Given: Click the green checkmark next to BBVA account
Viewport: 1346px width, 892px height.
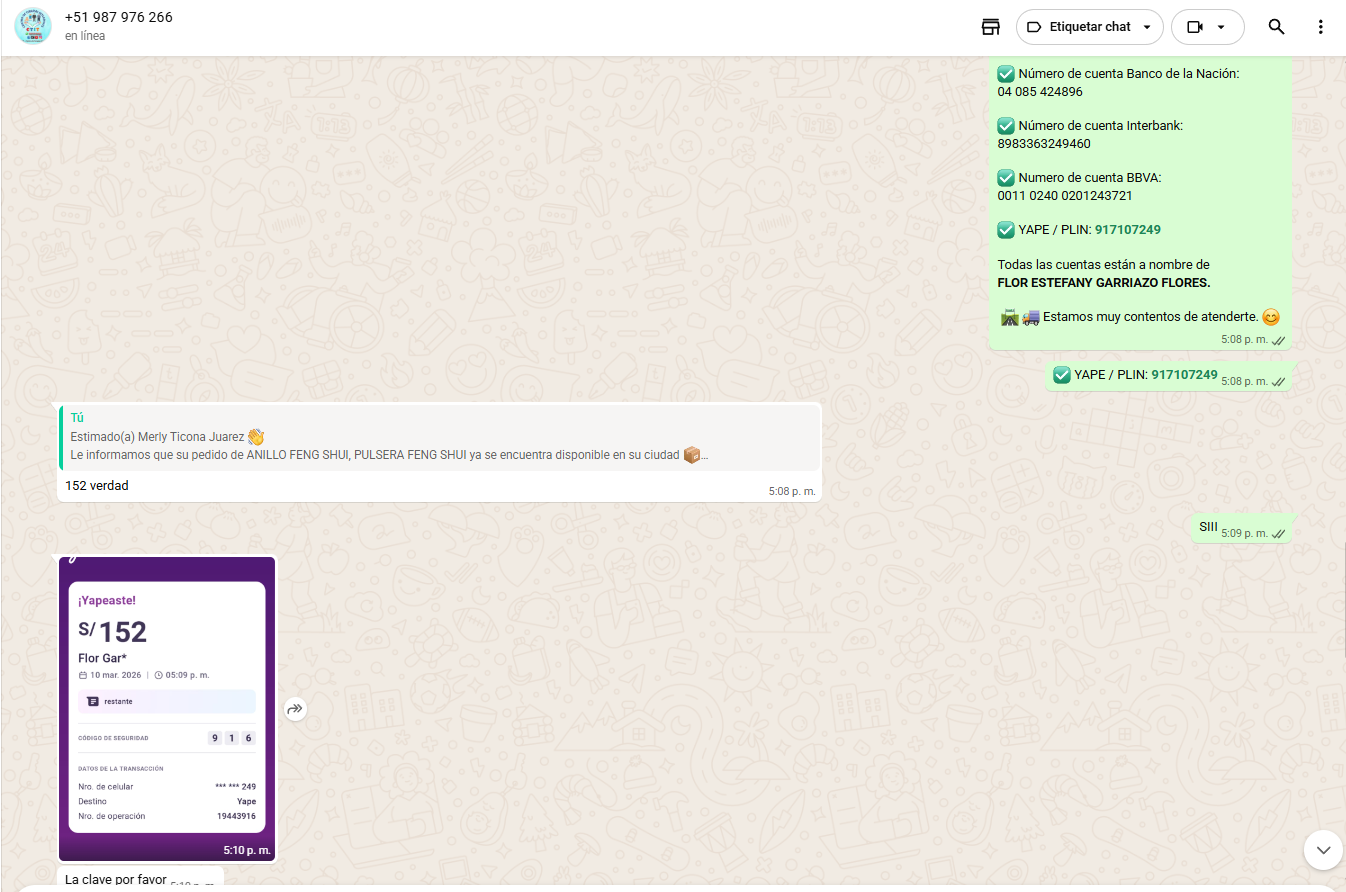Looking at the screenshot, I should 1006,178.
